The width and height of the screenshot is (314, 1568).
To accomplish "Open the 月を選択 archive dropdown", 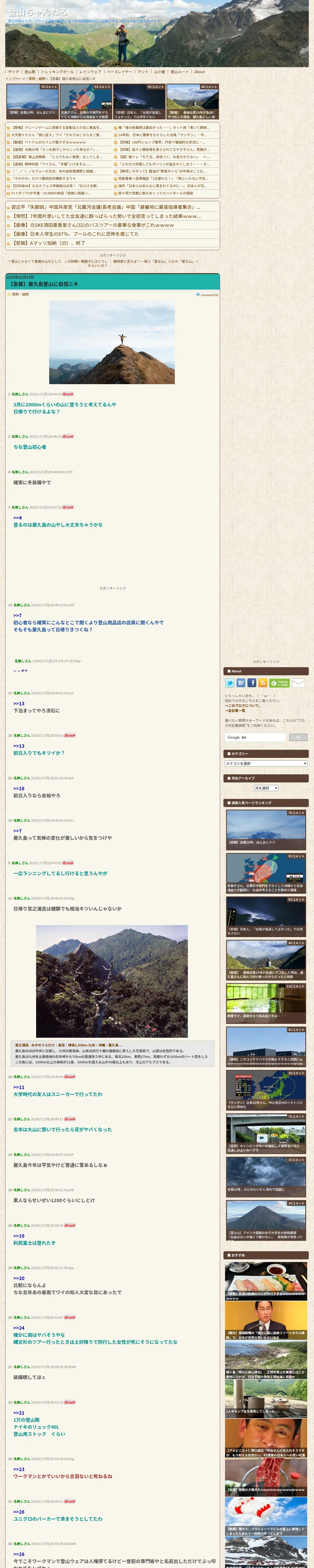I will pyautogui.click(x=266, y=788).
